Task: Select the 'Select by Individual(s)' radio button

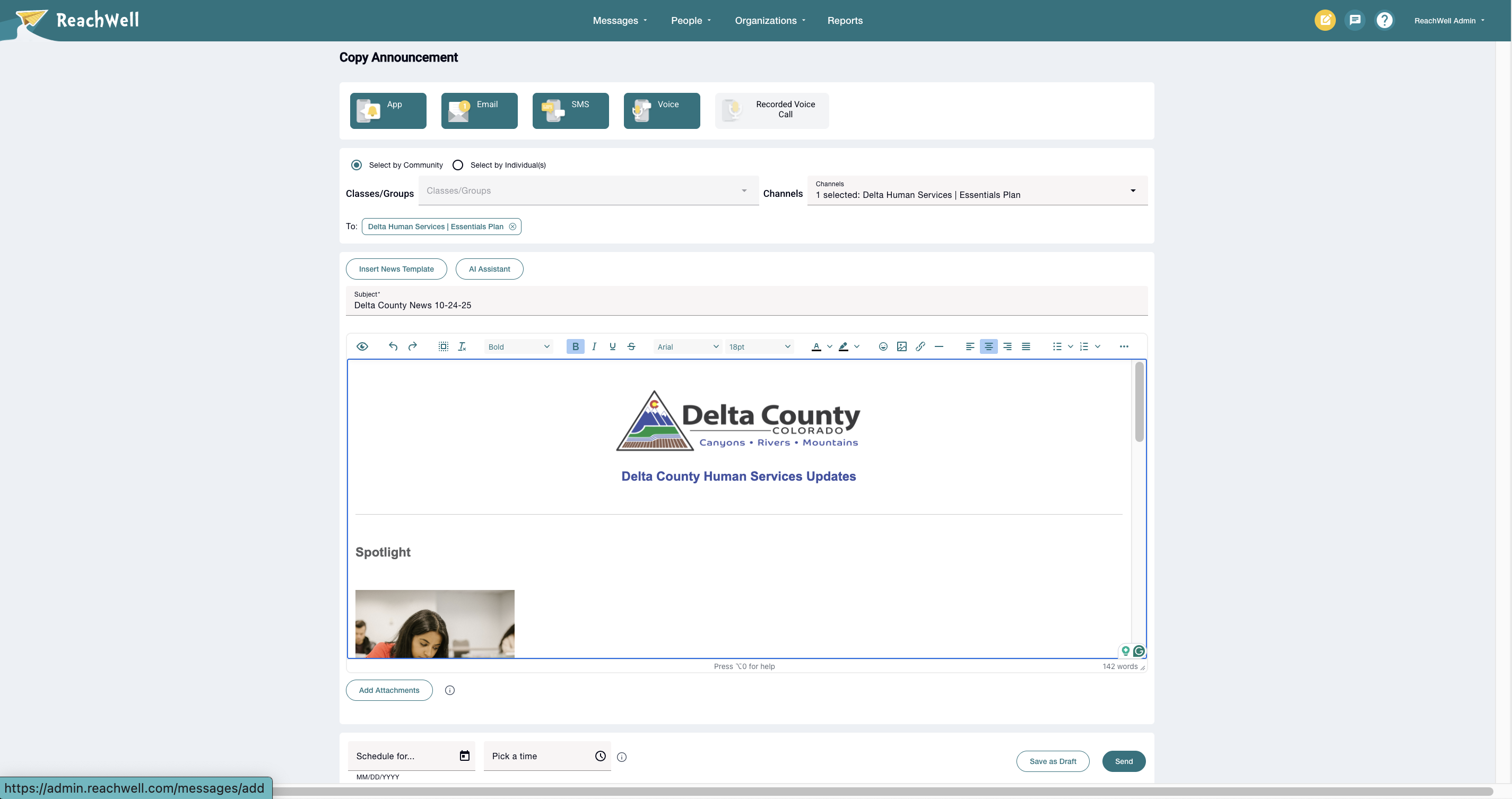Action: [458, 165]
